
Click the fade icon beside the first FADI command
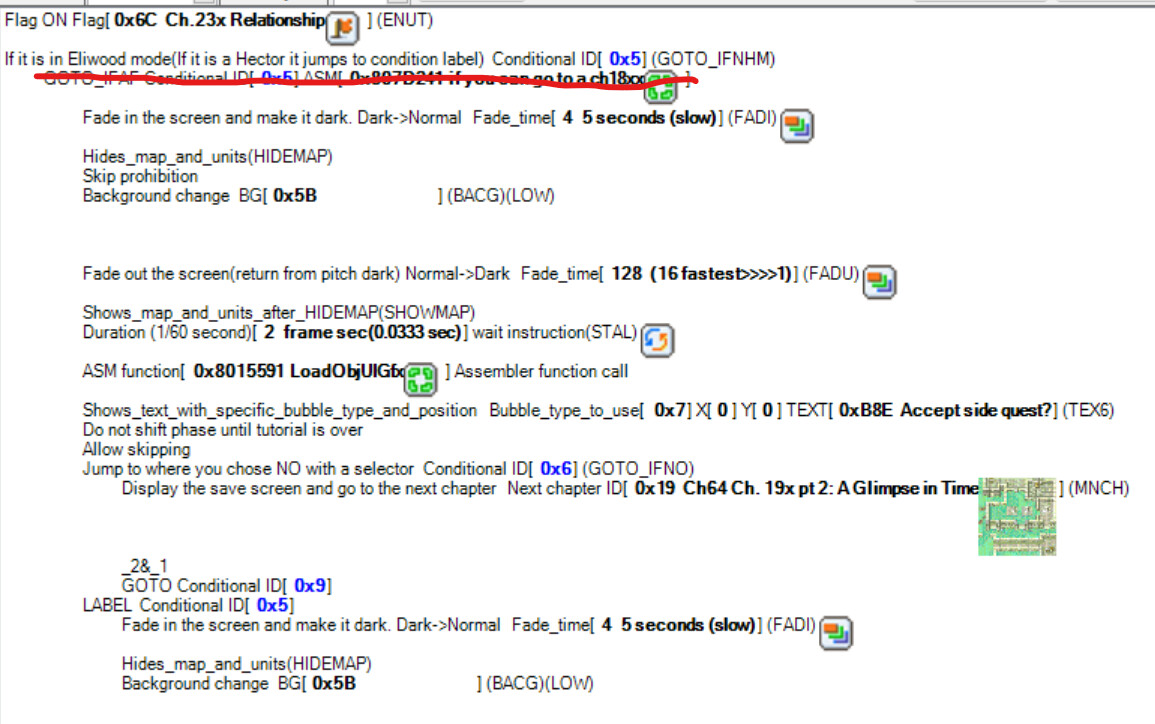tap(797, 124)
